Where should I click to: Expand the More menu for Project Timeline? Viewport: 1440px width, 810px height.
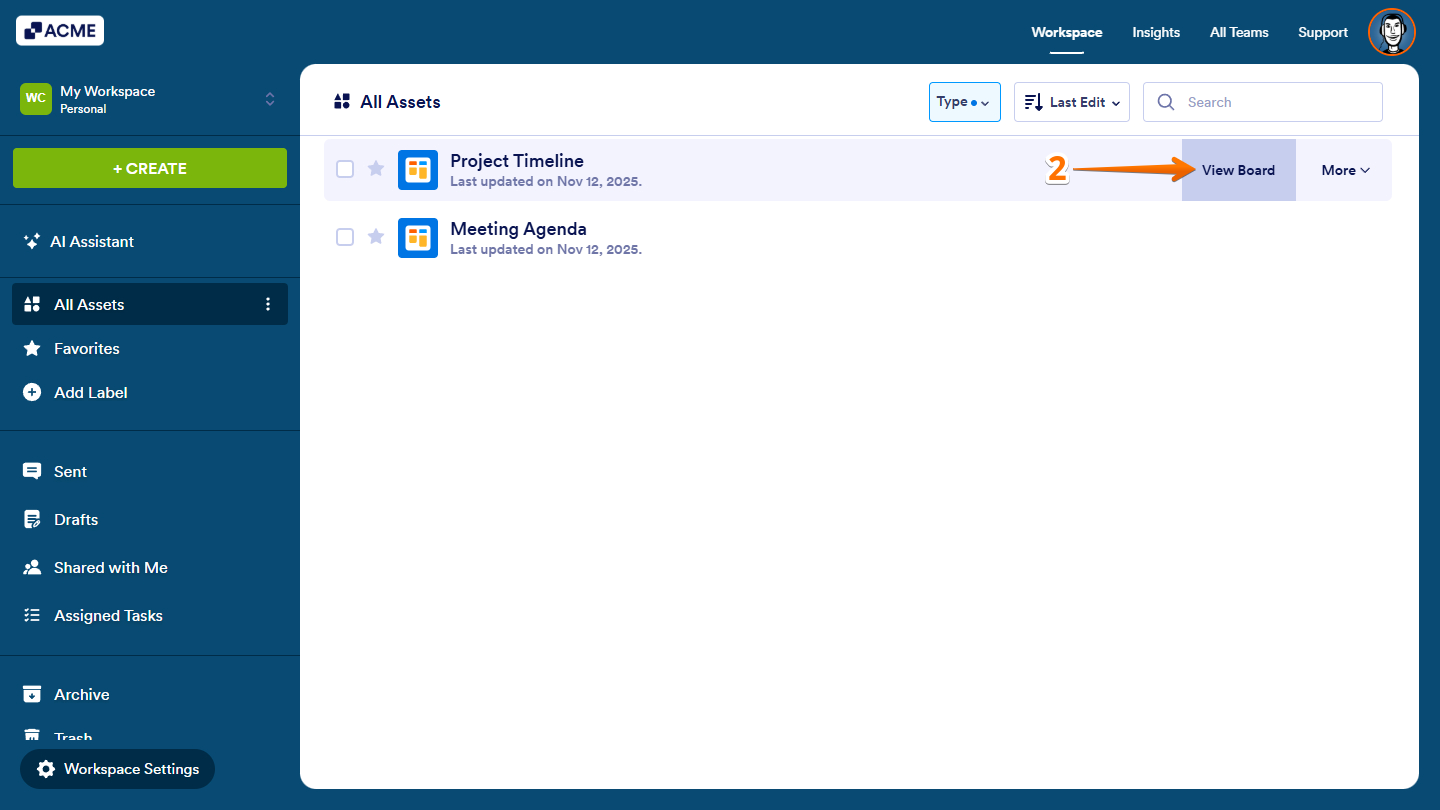[1344, 169]
